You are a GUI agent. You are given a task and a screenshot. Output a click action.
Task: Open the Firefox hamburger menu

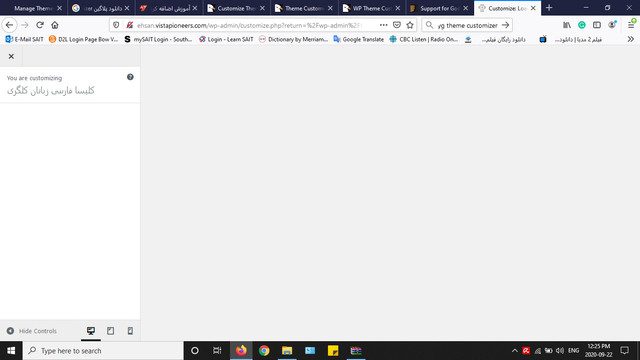pyautogui.click(x=631, y=25)
